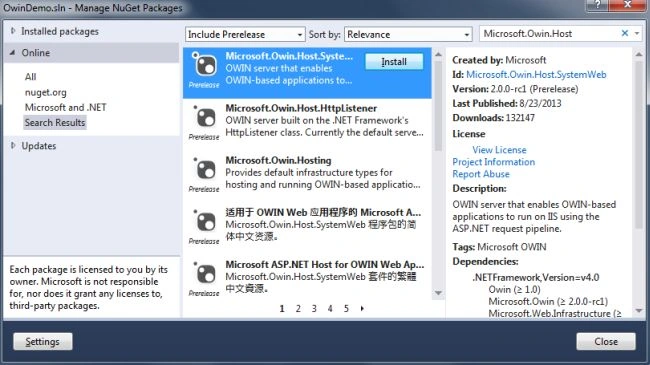Open the Sort by Relevance dropdown
Screen dimensions: 650x365
point(408,34)
